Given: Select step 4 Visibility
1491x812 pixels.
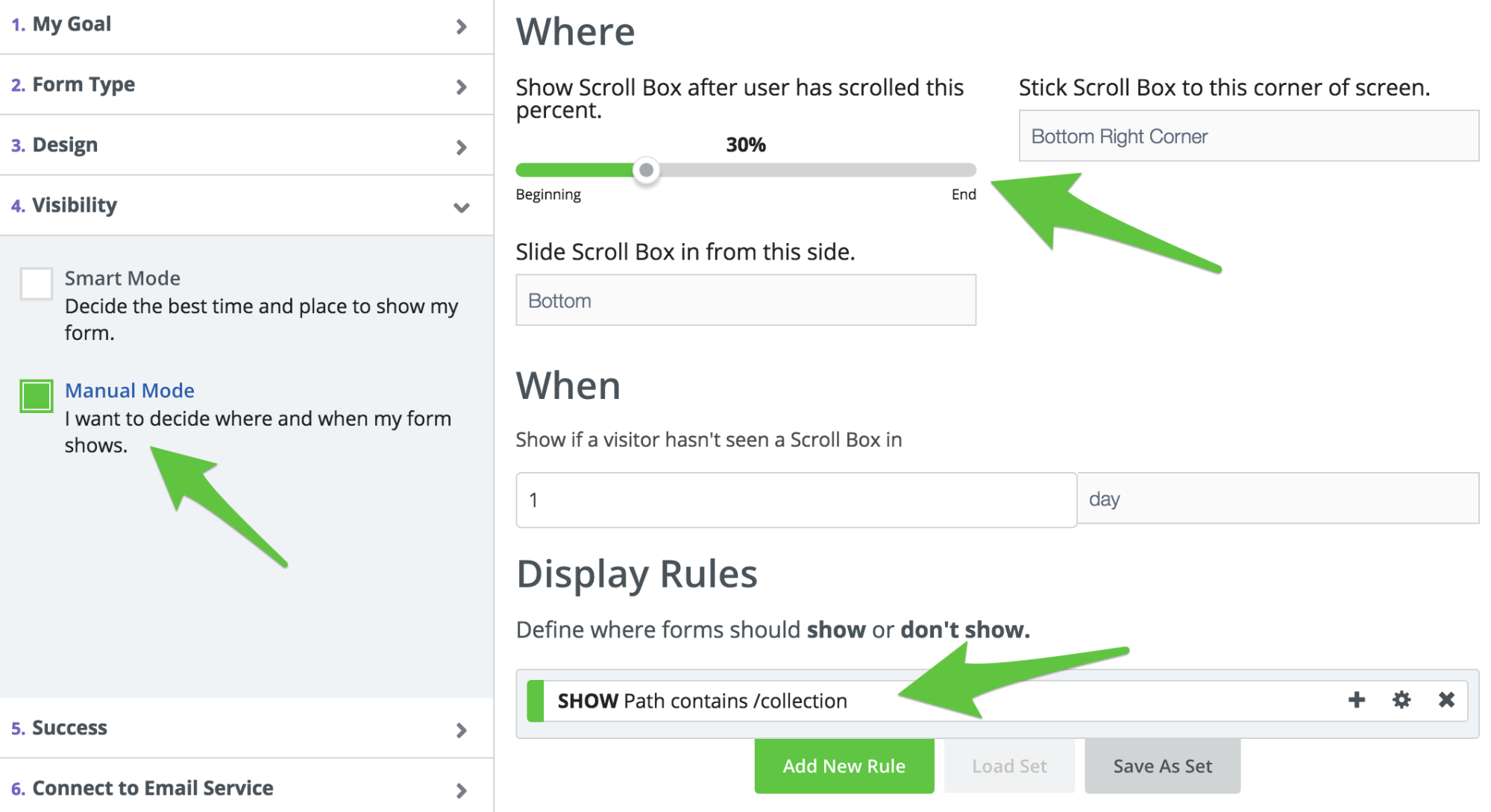Looking at the screenshot, I should point(246,205).
